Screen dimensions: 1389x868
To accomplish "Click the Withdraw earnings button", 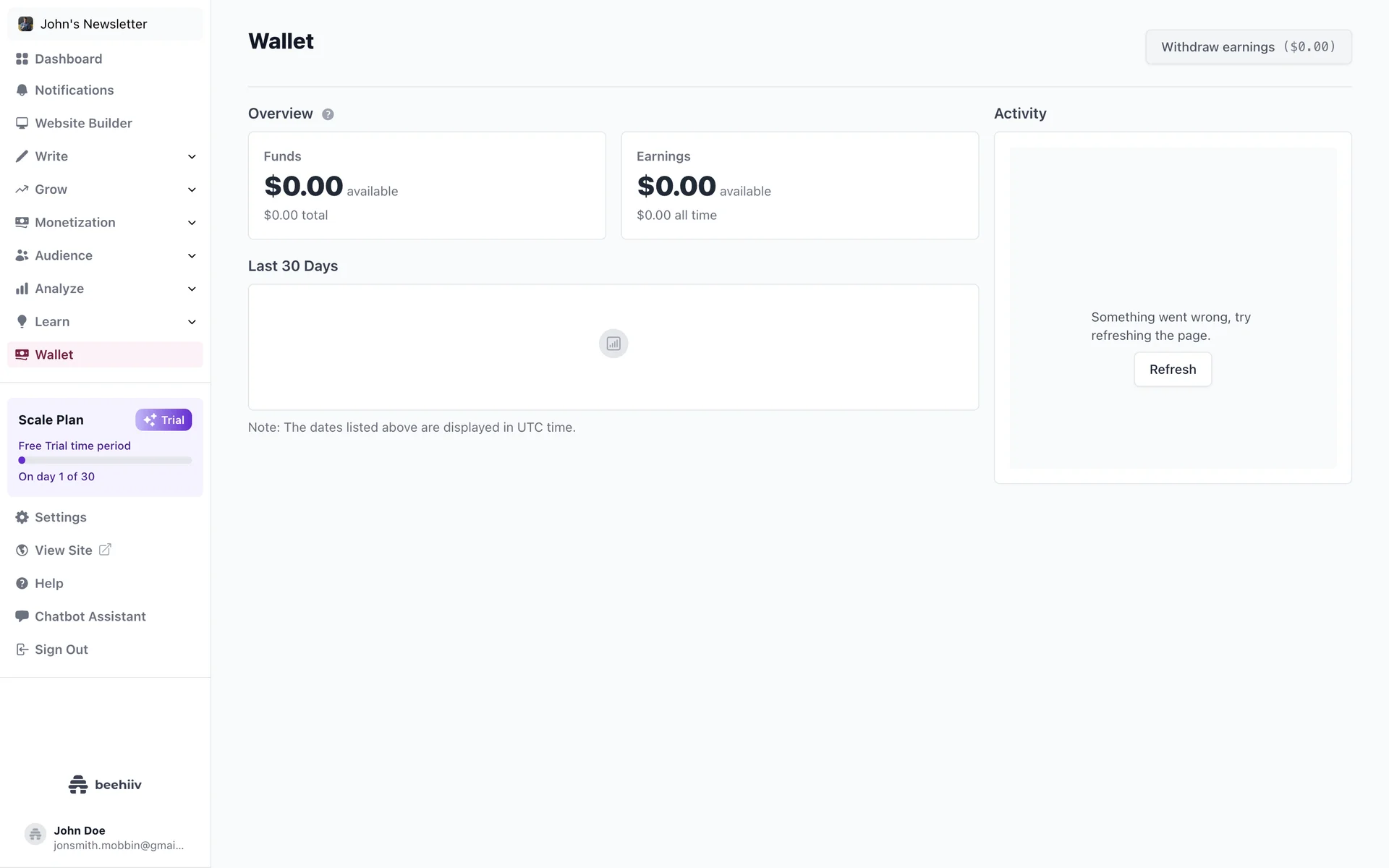I will coord(1248,47).
